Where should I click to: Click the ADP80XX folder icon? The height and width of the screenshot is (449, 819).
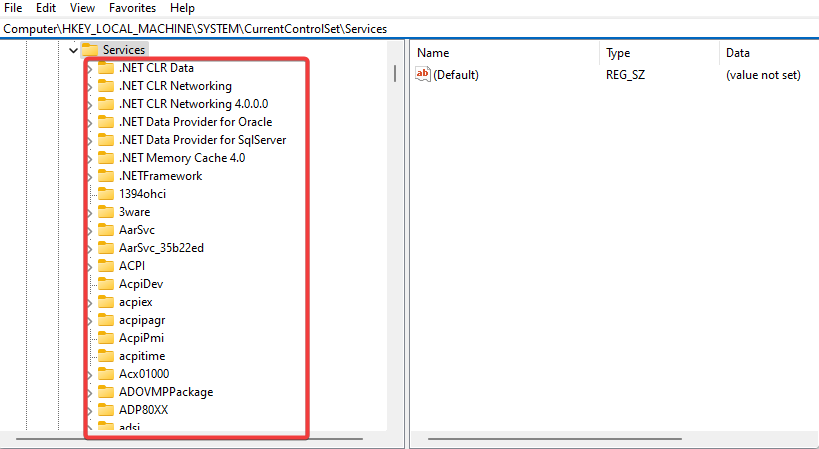pos(106,410)
